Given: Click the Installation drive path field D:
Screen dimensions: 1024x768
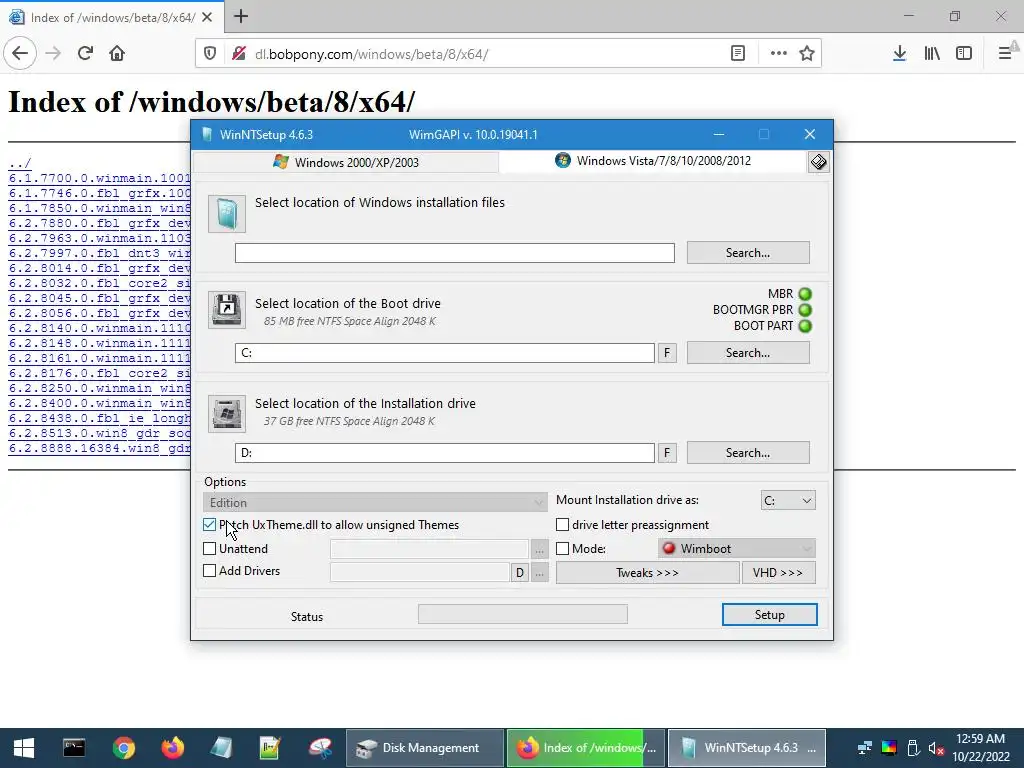Looking at the screenshot, I should point(445,453).
